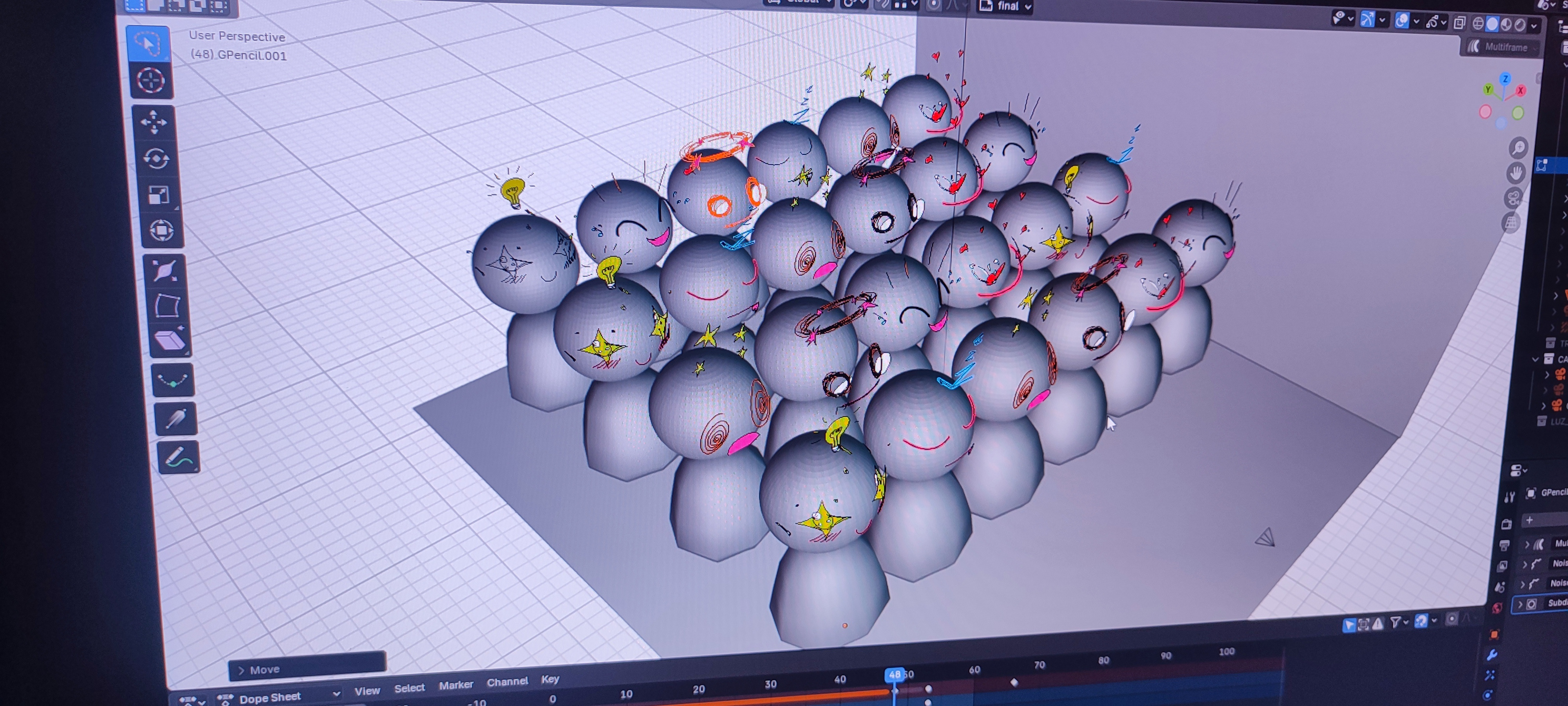Viewport: 1568px width, 706px height.
Task: Toggle viewport overlays button
Action: coord(1402,21)
